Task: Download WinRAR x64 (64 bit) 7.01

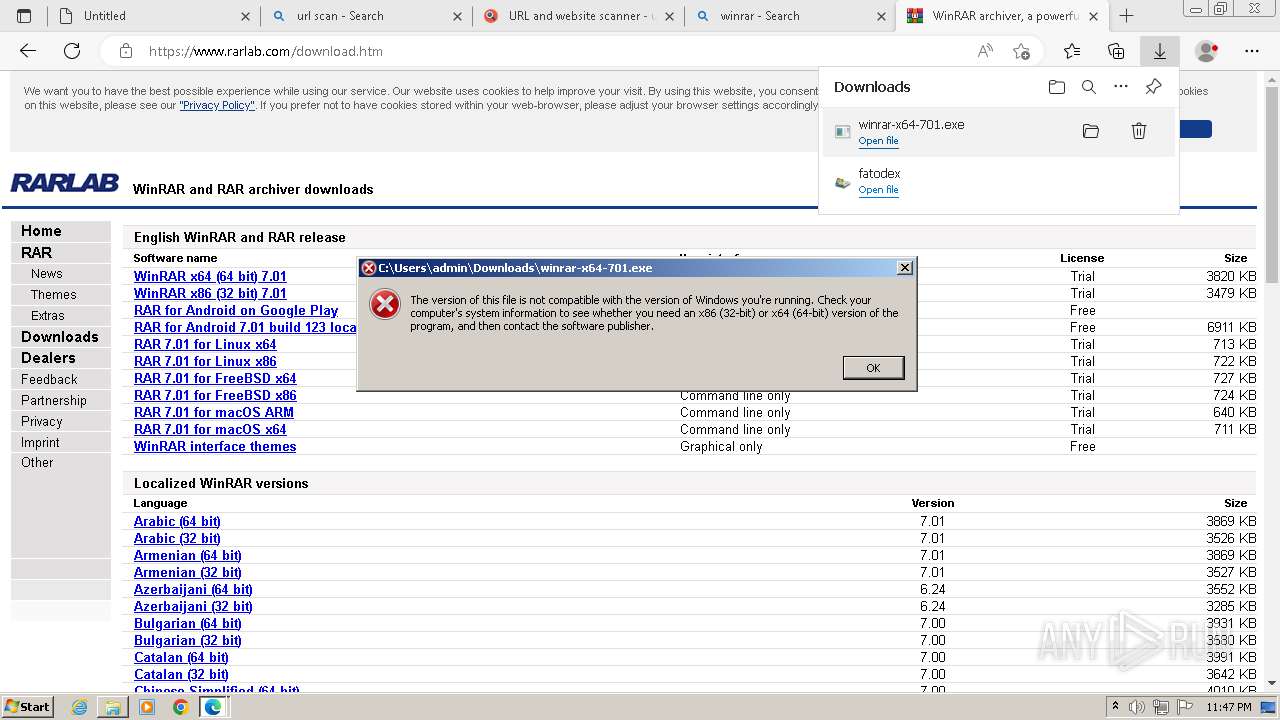Action: (x=210, y=277)
